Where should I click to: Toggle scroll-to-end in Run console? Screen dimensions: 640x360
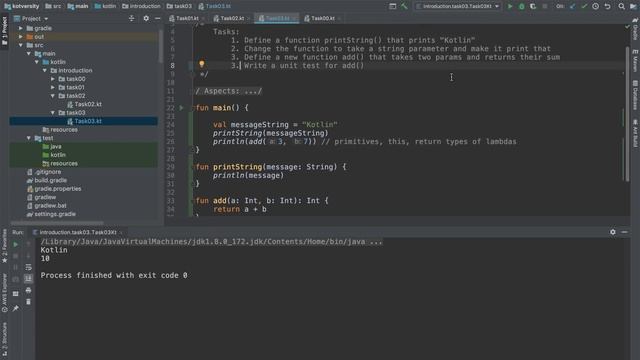(x=28, y=279)
